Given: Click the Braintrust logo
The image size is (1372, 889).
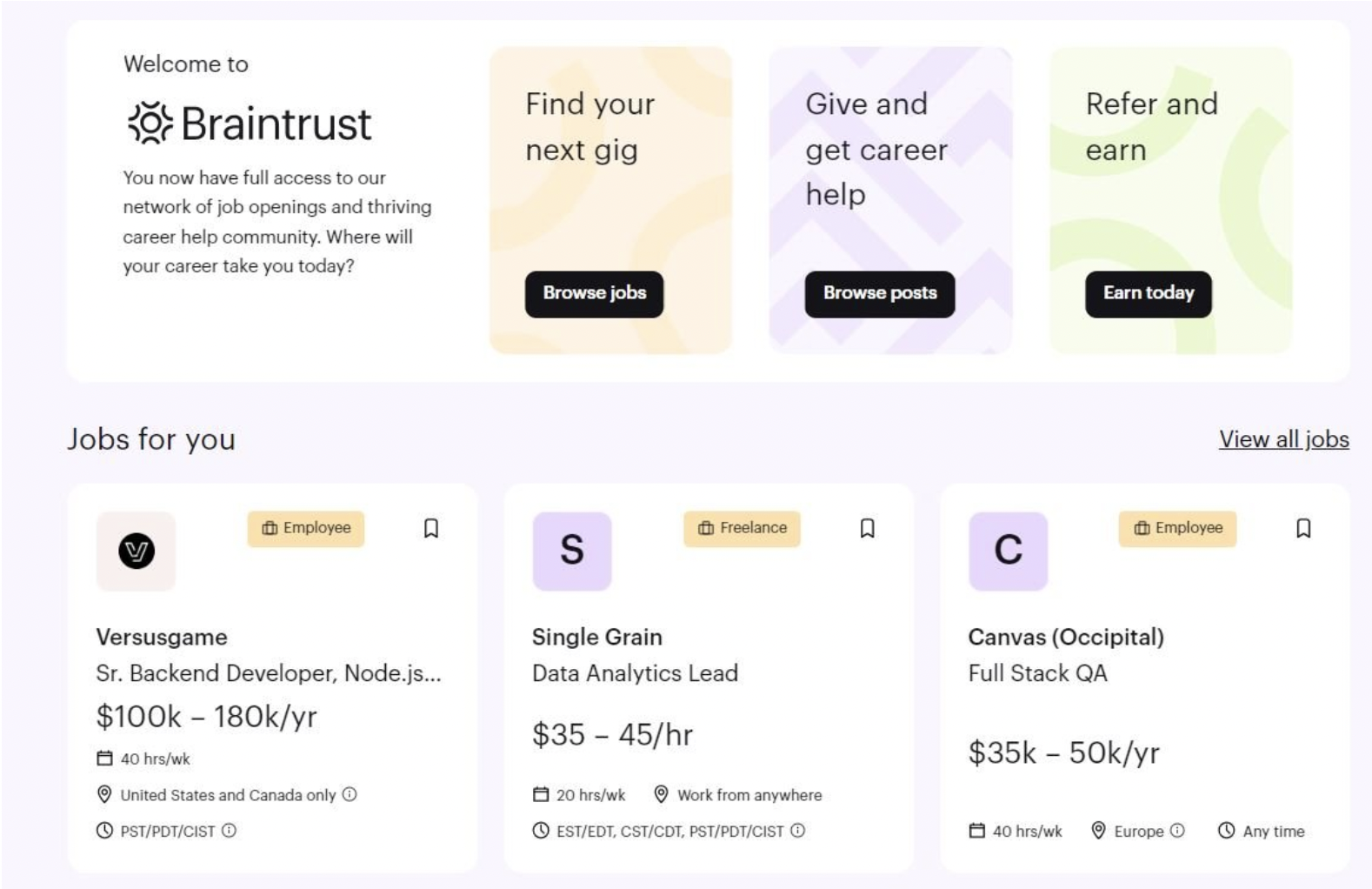Looking at the screenshot, I should [250, 124].
